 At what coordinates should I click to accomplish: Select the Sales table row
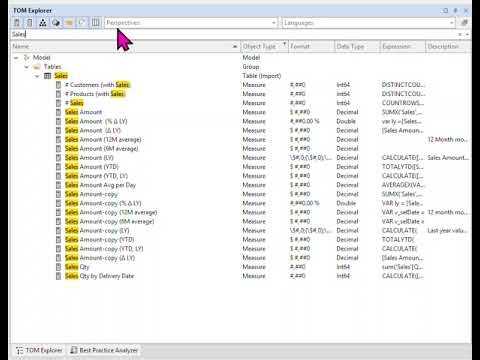(240, 76)
